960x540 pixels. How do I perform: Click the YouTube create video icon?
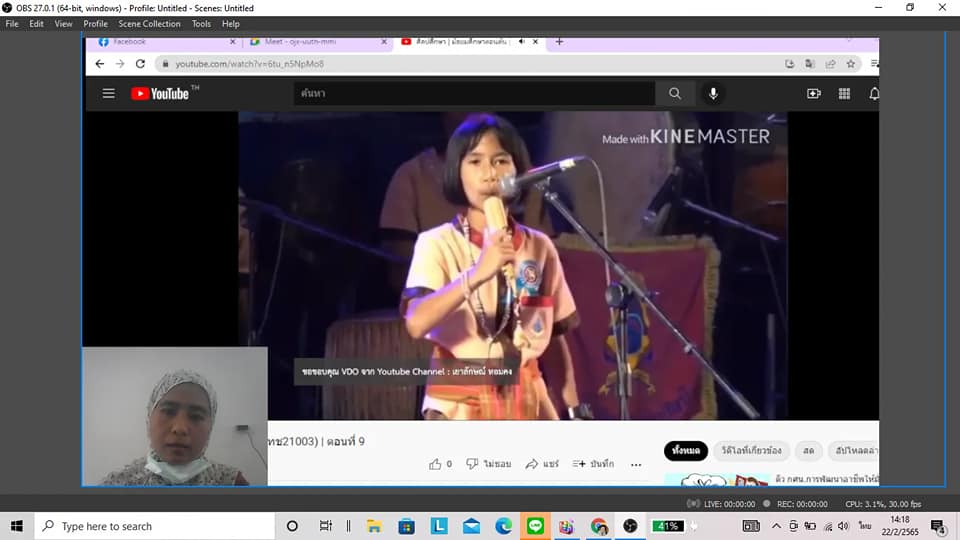point(813,93)
